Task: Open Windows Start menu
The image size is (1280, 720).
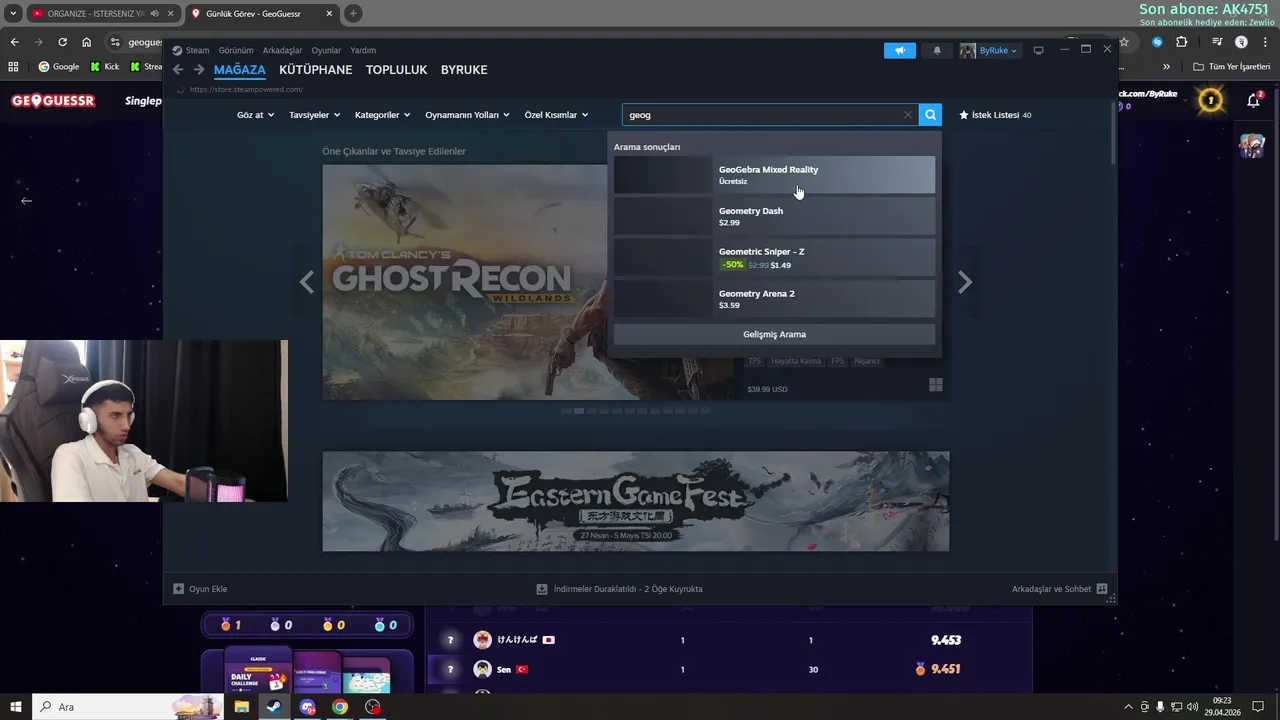Action: (15, 707)
